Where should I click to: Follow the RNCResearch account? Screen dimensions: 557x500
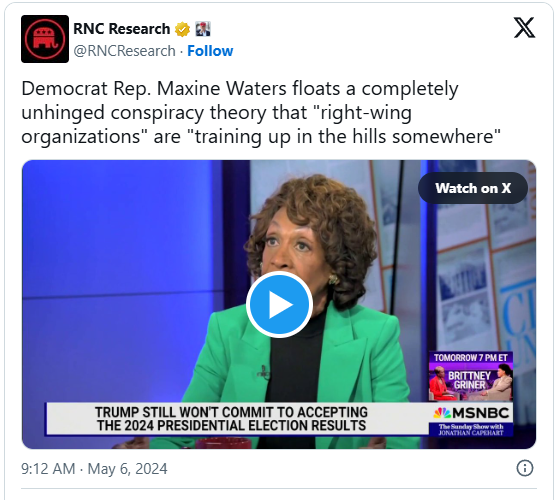pyautogui.click(x=210, y=51)
